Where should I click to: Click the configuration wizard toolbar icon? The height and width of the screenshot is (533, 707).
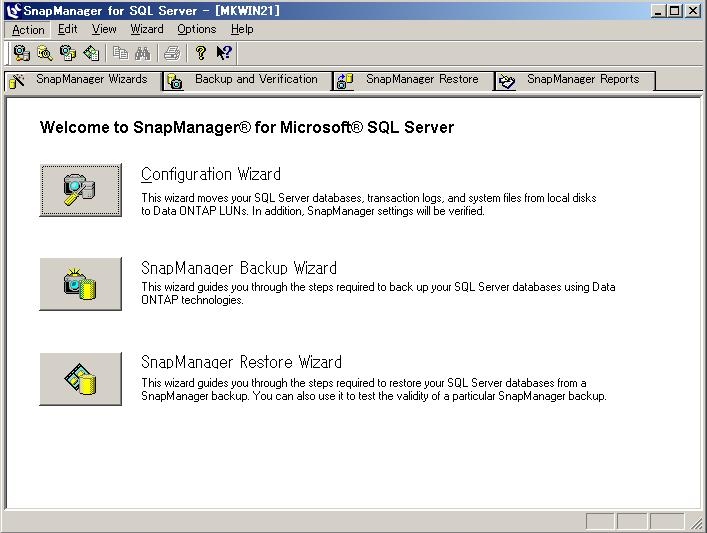pos(21,53)
